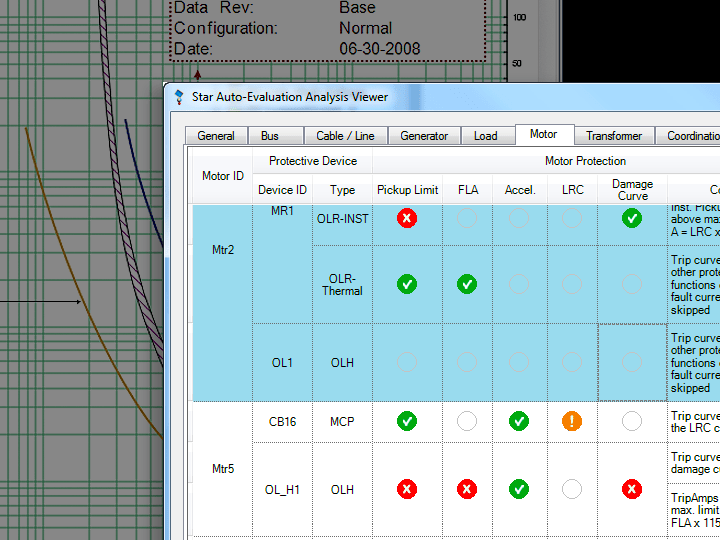Switch to the Bus tab
This screenshot has height=540, width=720.
click(270, 136)
